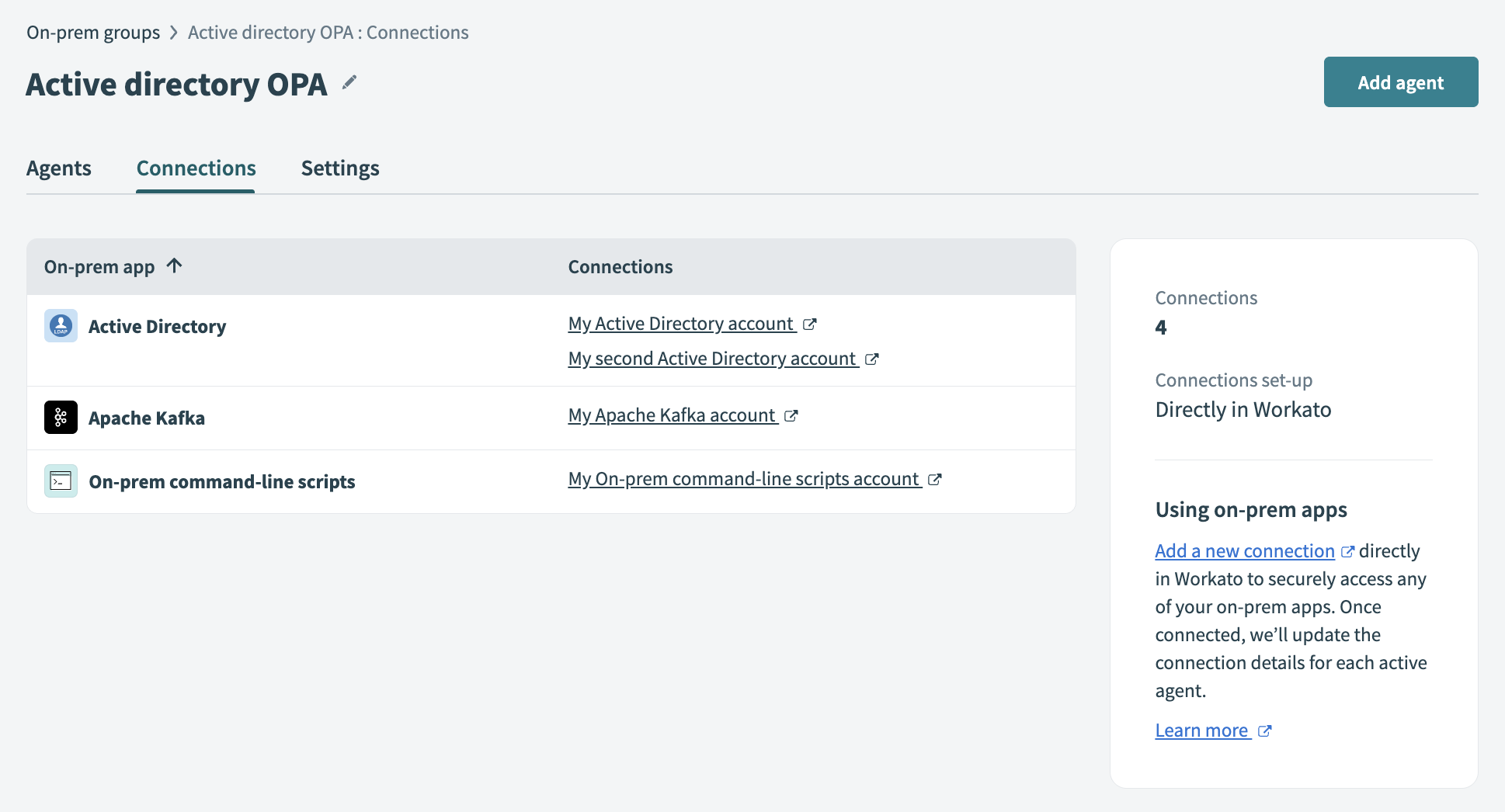Click external-link icon beside My second Active Directory account
Image resolution: width=1505 pixels, height=812 pixels.
click(x=872, y=359)
